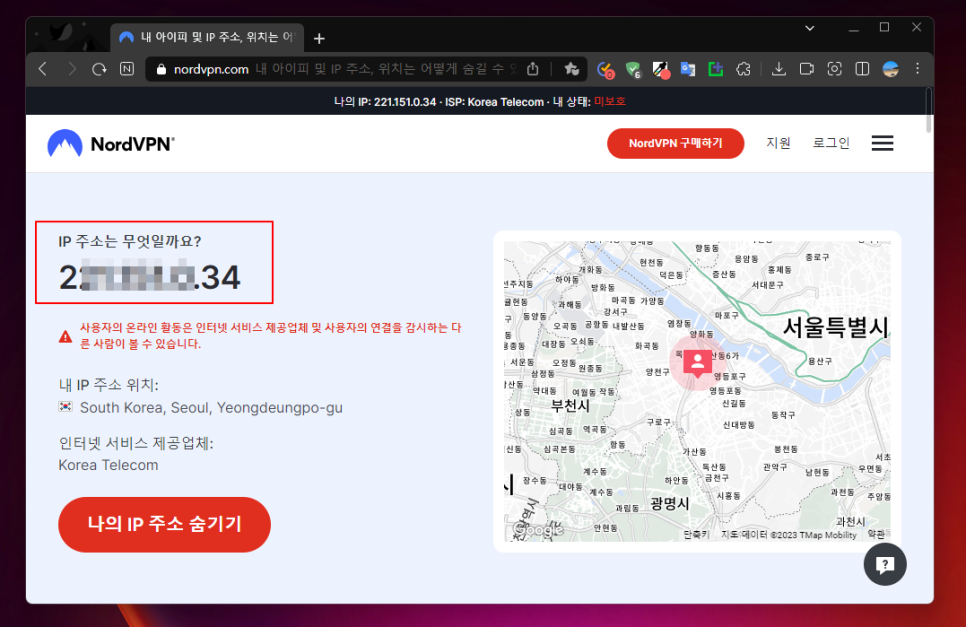The width and height of the screenshot is (966, 627).
Task: Click the red warning triangle icon
Action: tap(65, 337)
